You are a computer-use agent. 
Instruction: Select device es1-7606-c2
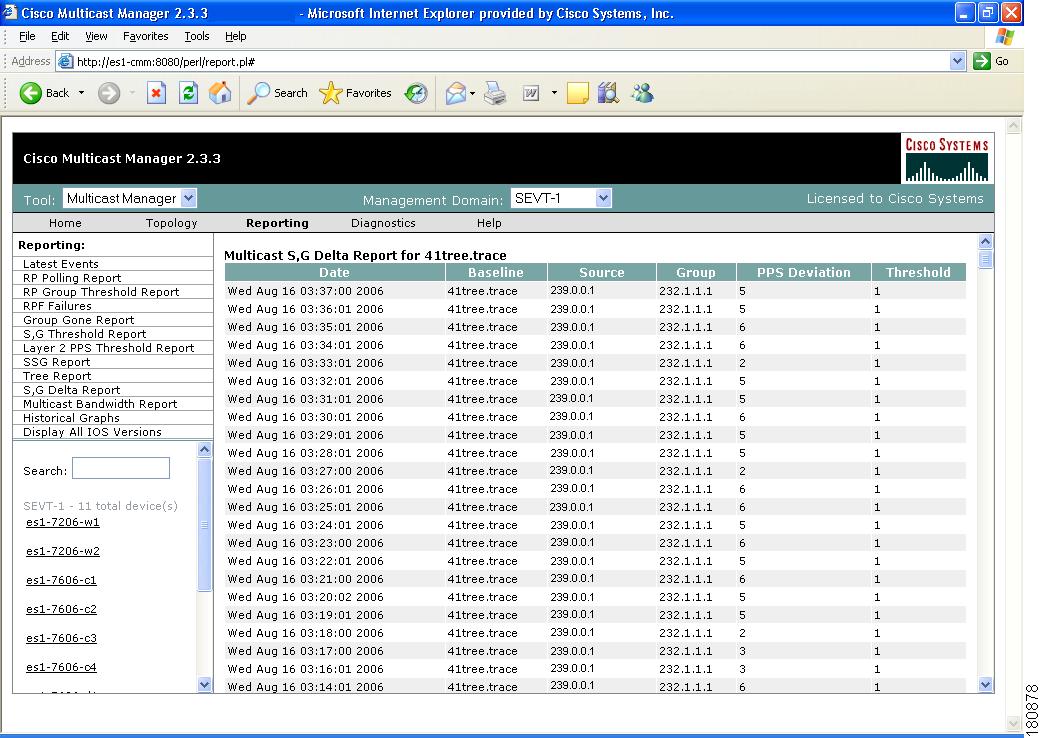tap(61, 609)
